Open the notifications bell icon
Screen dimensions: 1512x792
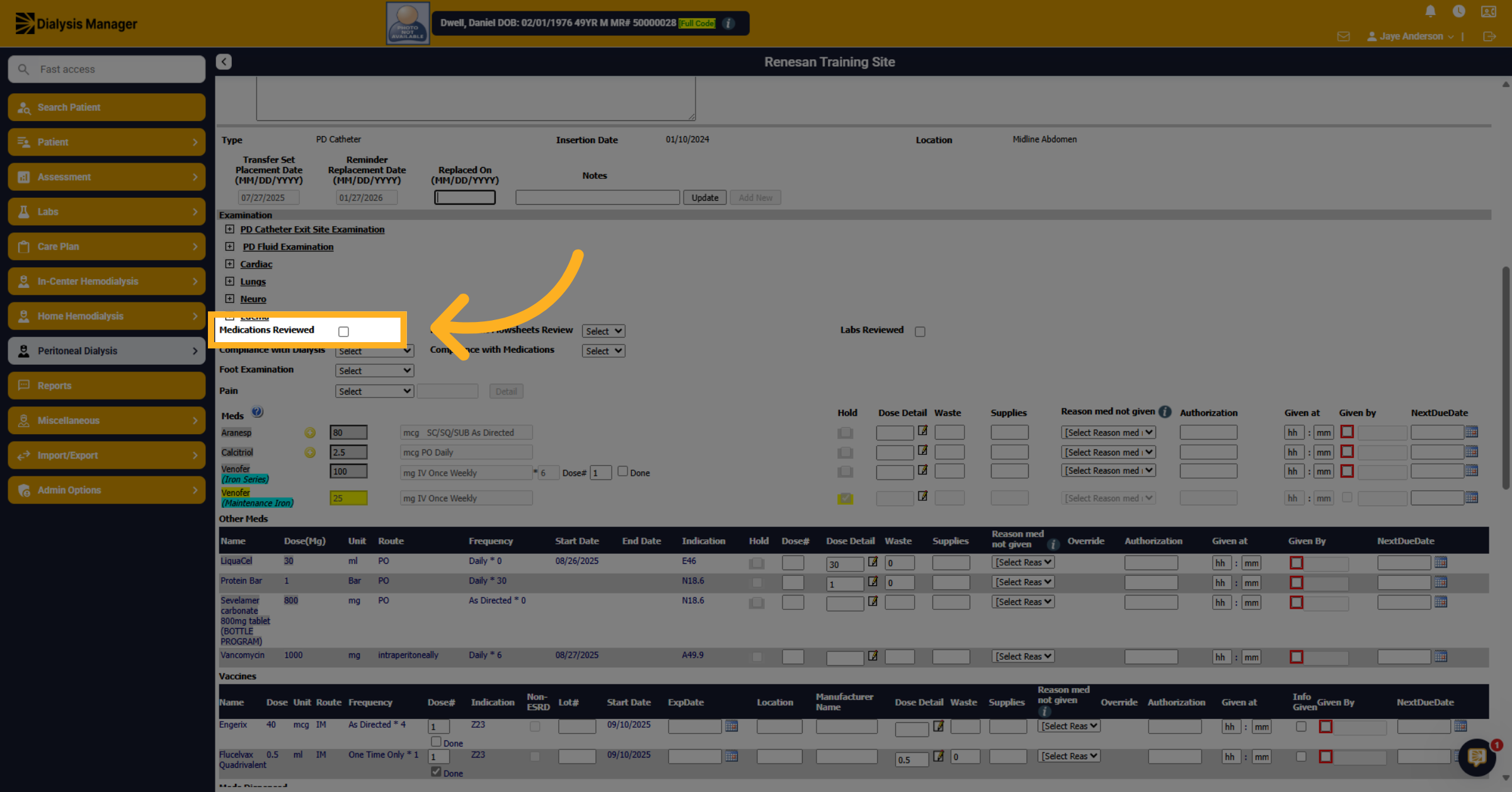click(x=1430, y=11)
